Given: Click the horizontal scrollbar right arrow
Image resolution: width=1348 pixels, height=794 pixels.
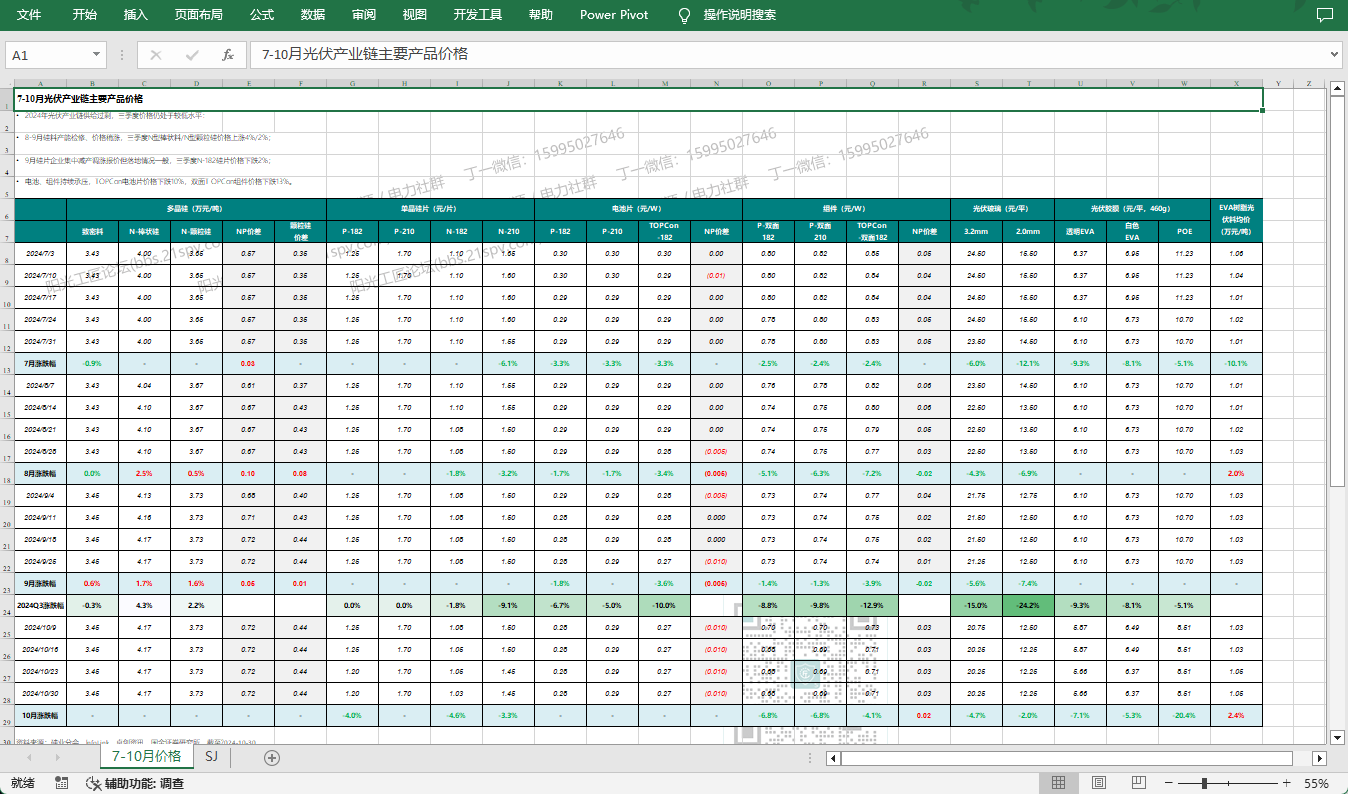Looking at the screenshot, I should point(1319,759).
